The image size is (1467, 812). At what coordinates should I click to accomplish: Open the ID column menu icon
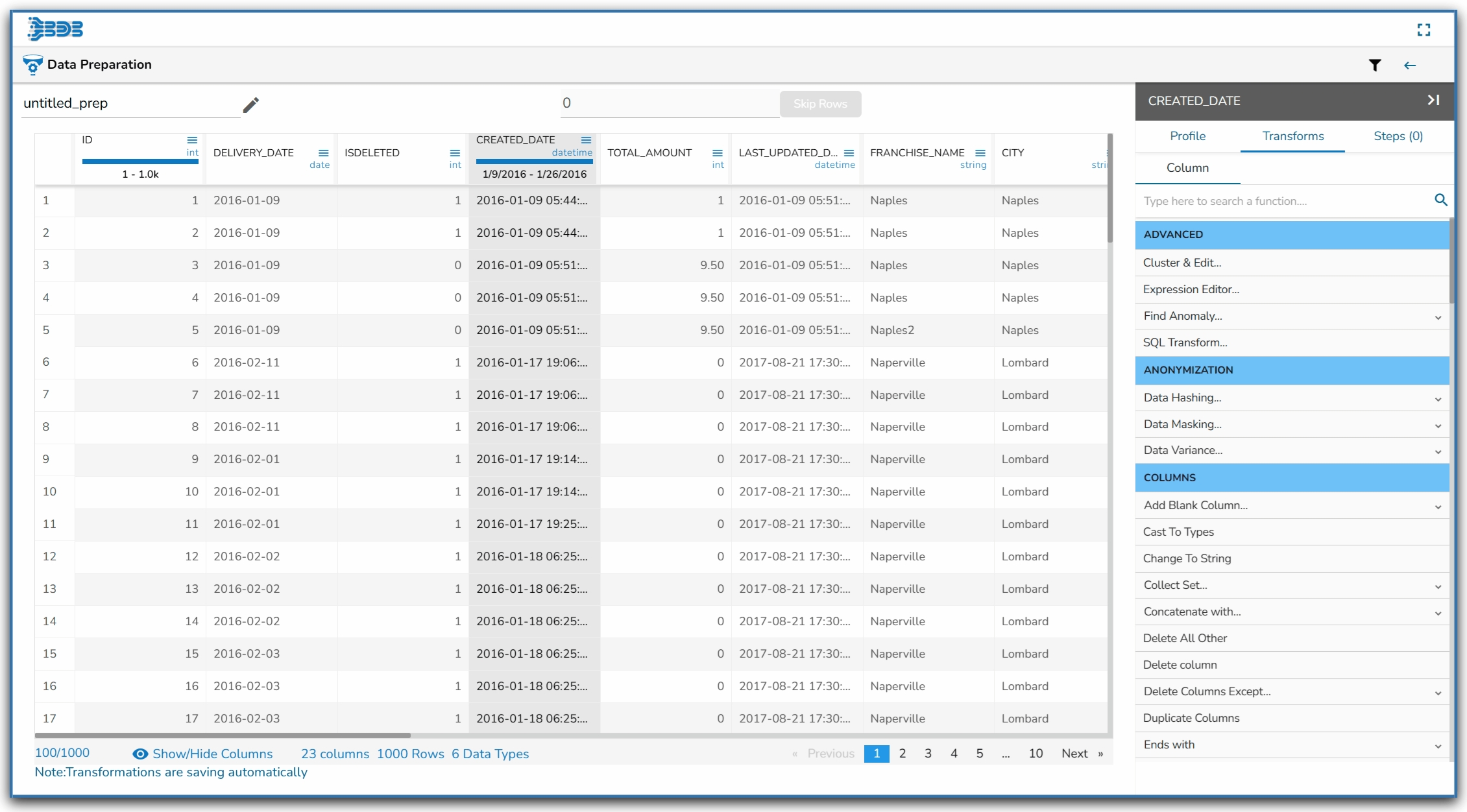click(x=192, y=140)
